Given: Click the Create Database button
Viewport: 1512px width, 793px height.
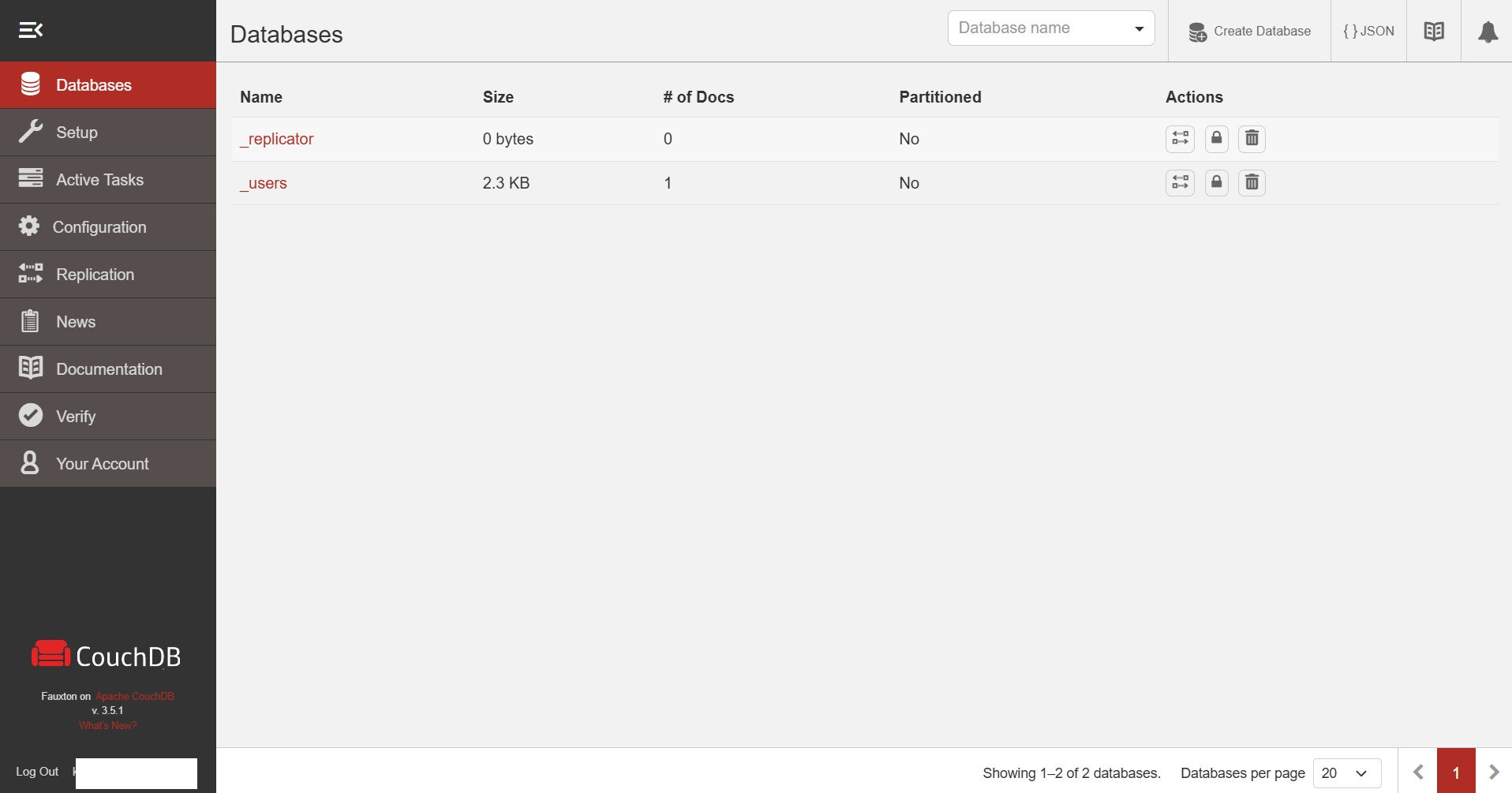Looking at the screenshot, I should (x=1249, y=32).
